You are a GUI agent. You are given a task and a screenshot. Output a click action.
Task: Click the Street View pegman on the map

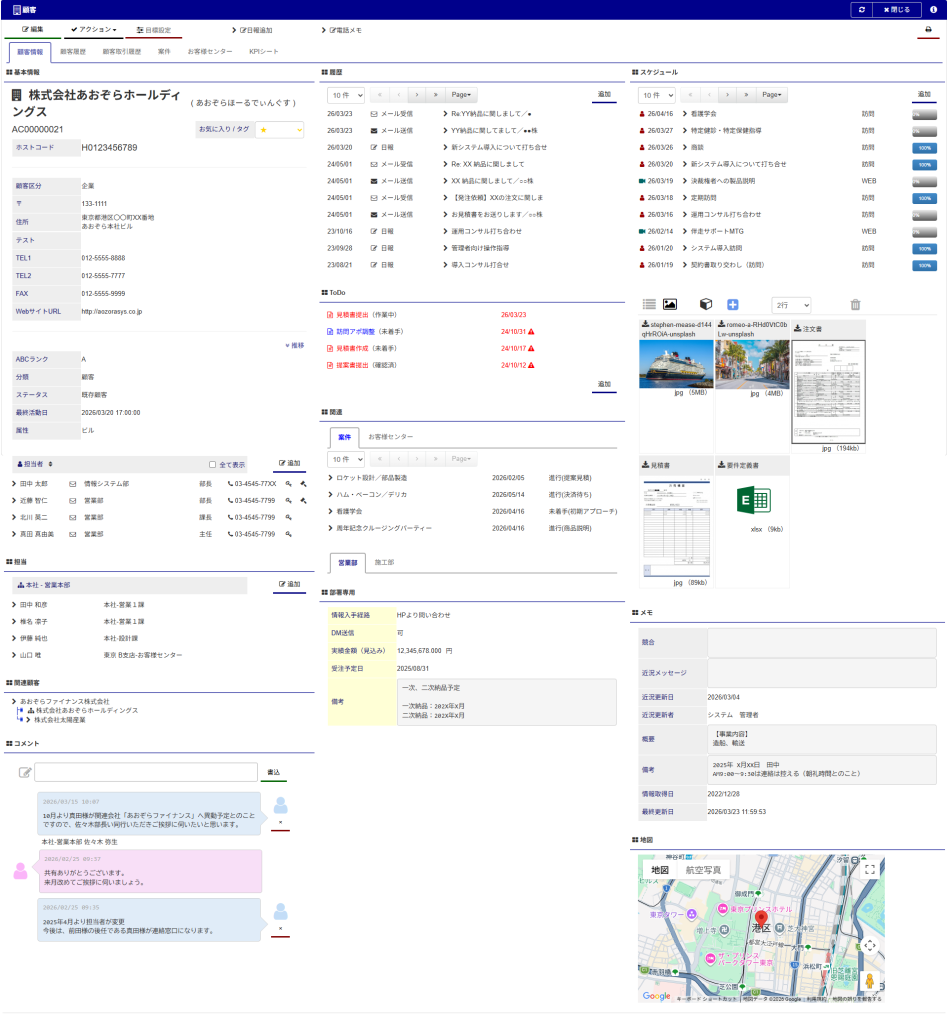pyautogui.click(x=869, y=980)
